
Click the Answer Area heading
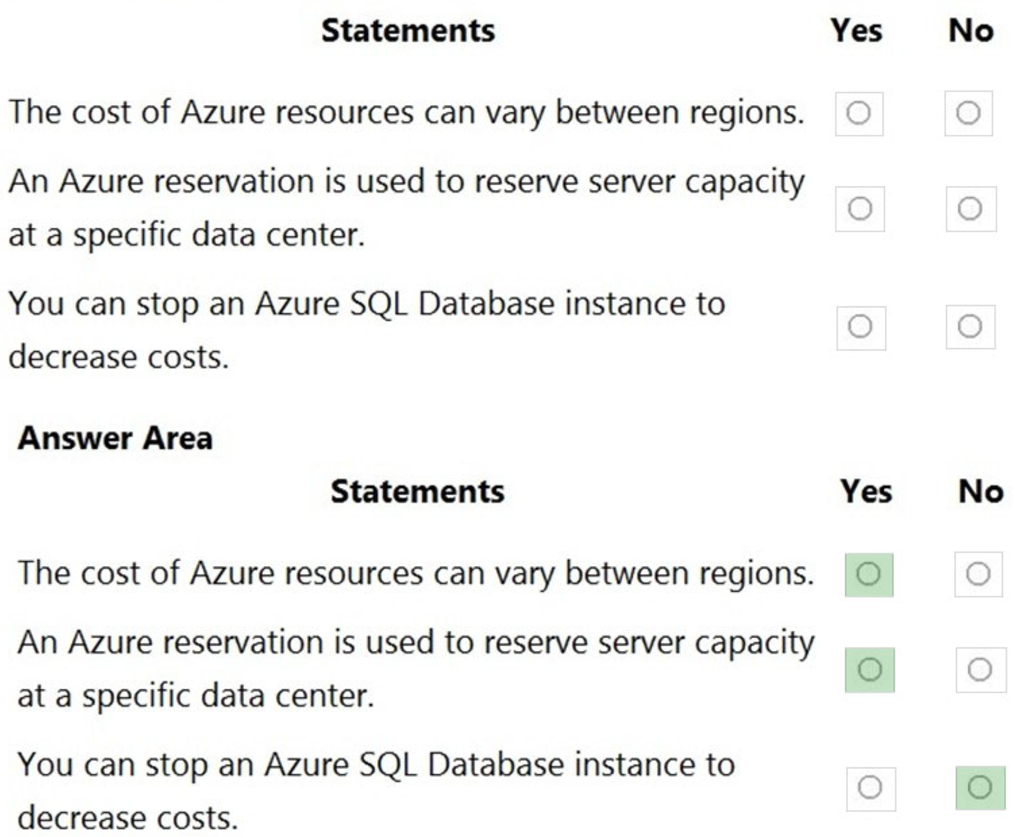coord(112,437)
